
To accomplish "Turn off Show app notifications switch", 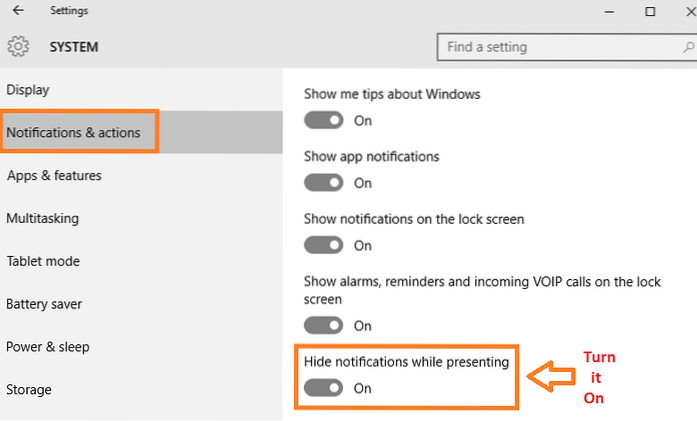I will [324, 183].
